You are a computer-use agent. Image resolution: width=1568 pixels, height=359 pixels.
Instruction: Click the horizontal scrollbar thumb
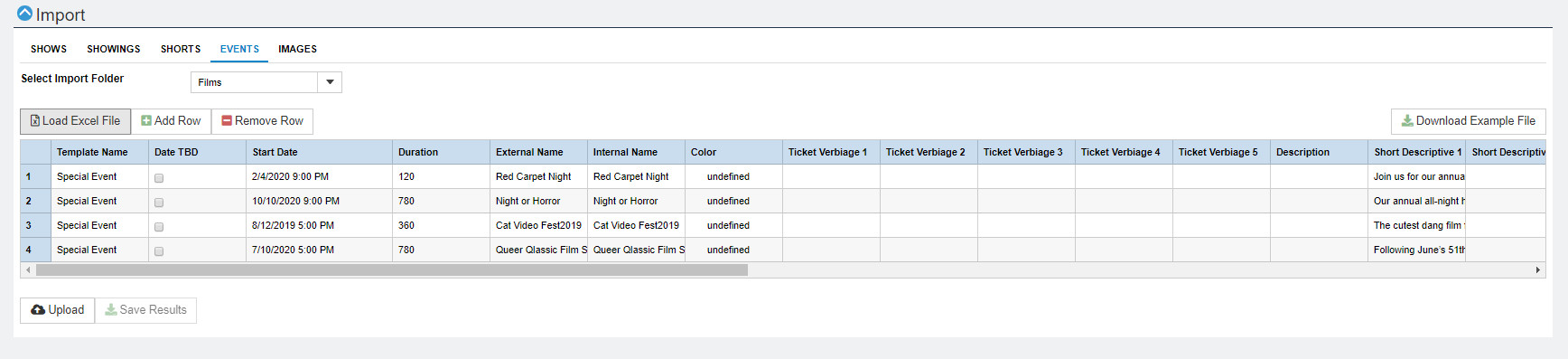click(392, 269)
